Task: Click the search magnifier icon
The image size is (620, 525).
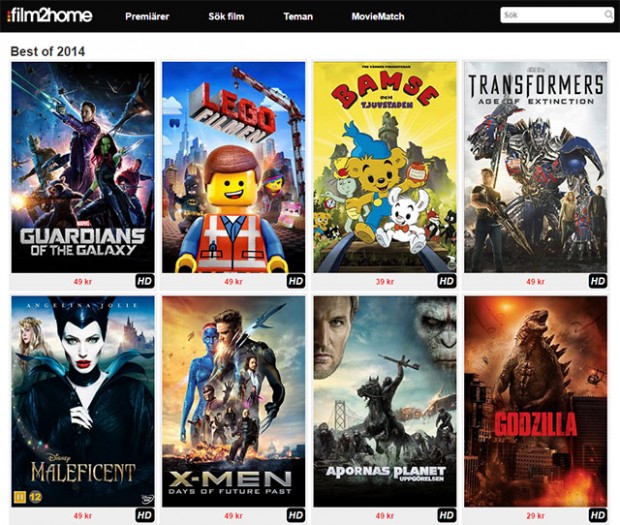Action: coord(608,15)
